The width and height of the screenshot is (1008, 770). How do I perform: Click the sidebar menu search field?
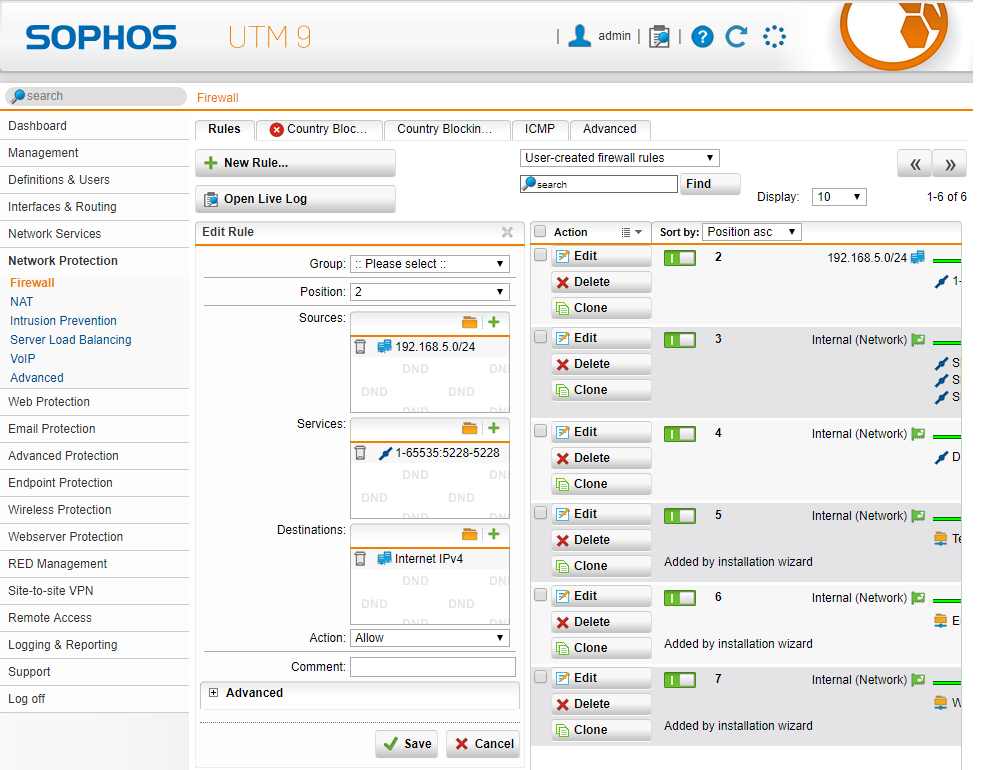(96, 96)
